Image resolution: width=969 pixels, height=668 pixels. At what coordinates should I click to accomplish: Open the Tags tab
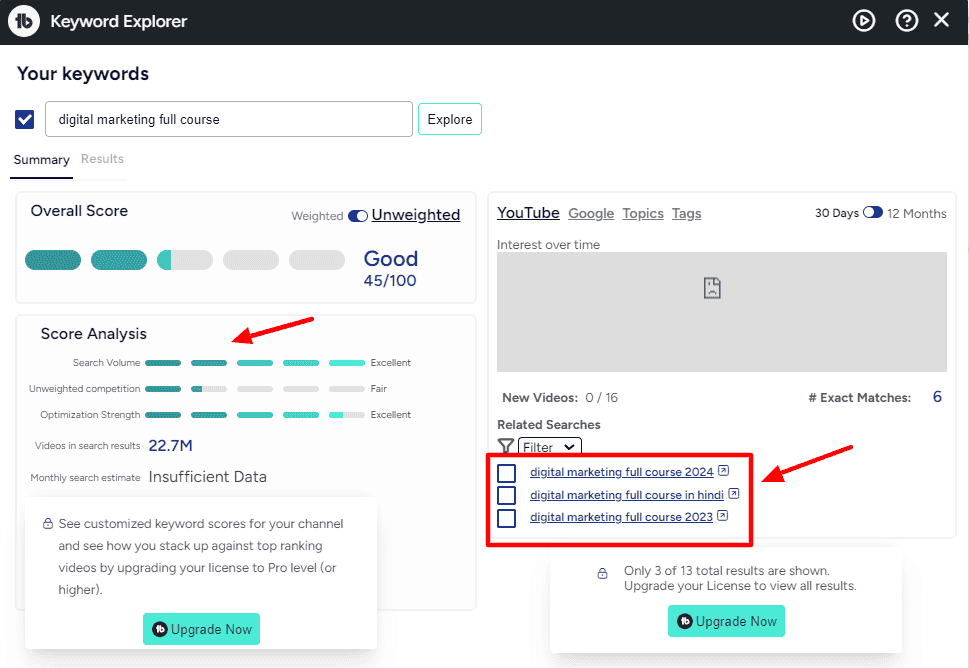[x=686, y=213]
